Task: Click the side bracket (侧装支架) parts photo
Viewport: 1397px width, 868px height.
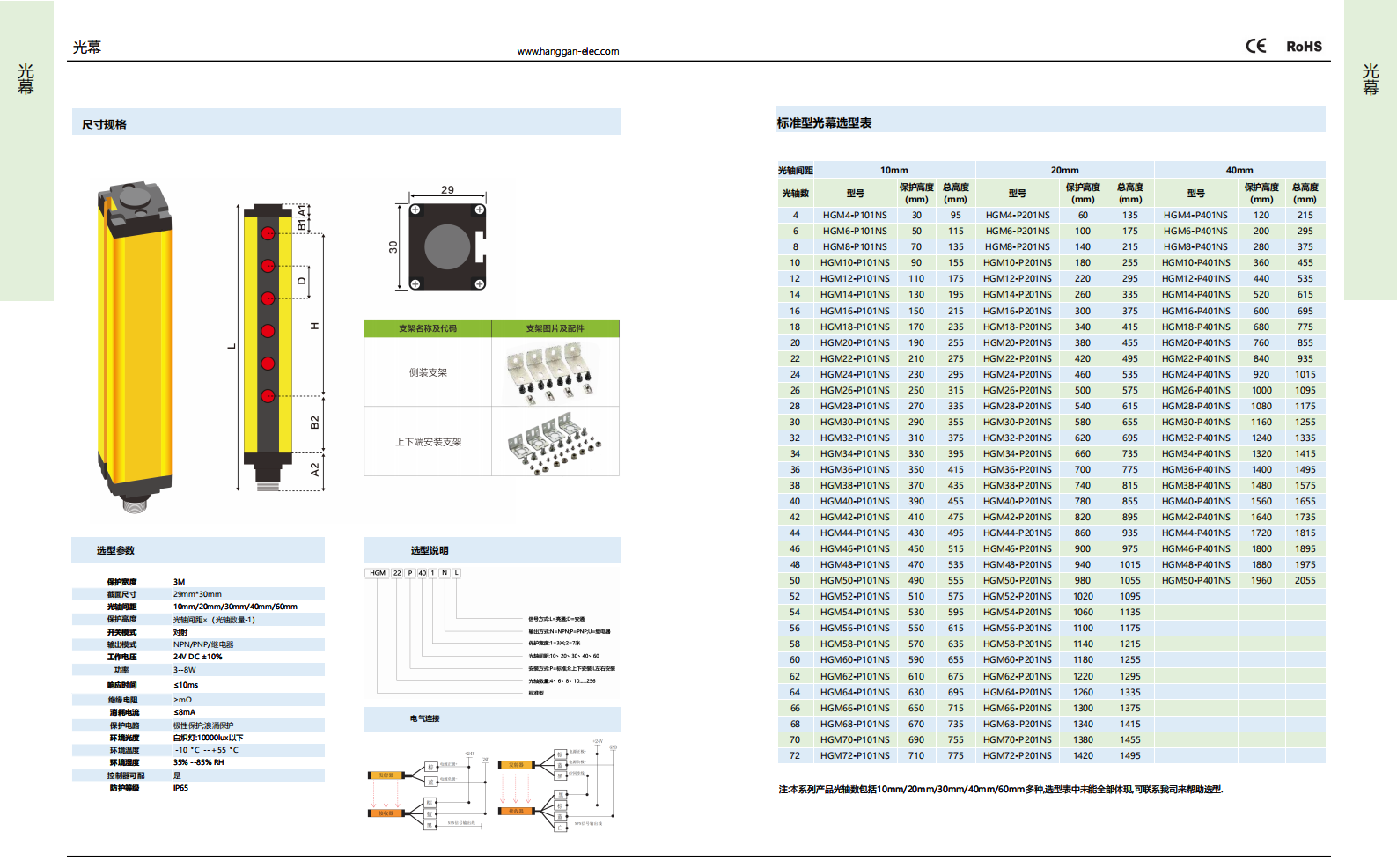Action: (555, 372)
